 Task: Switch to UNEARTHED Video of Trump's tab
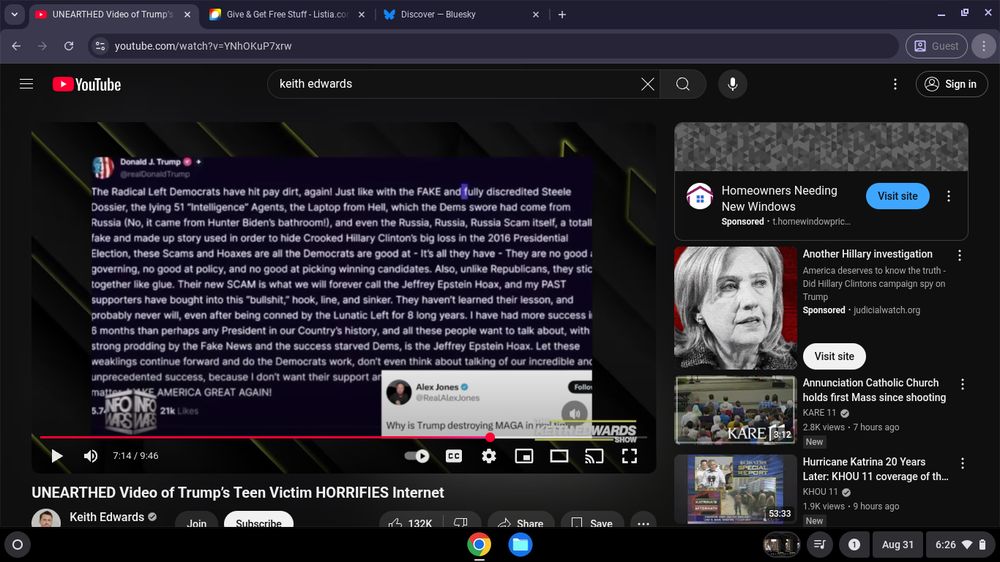pos(112,14)
